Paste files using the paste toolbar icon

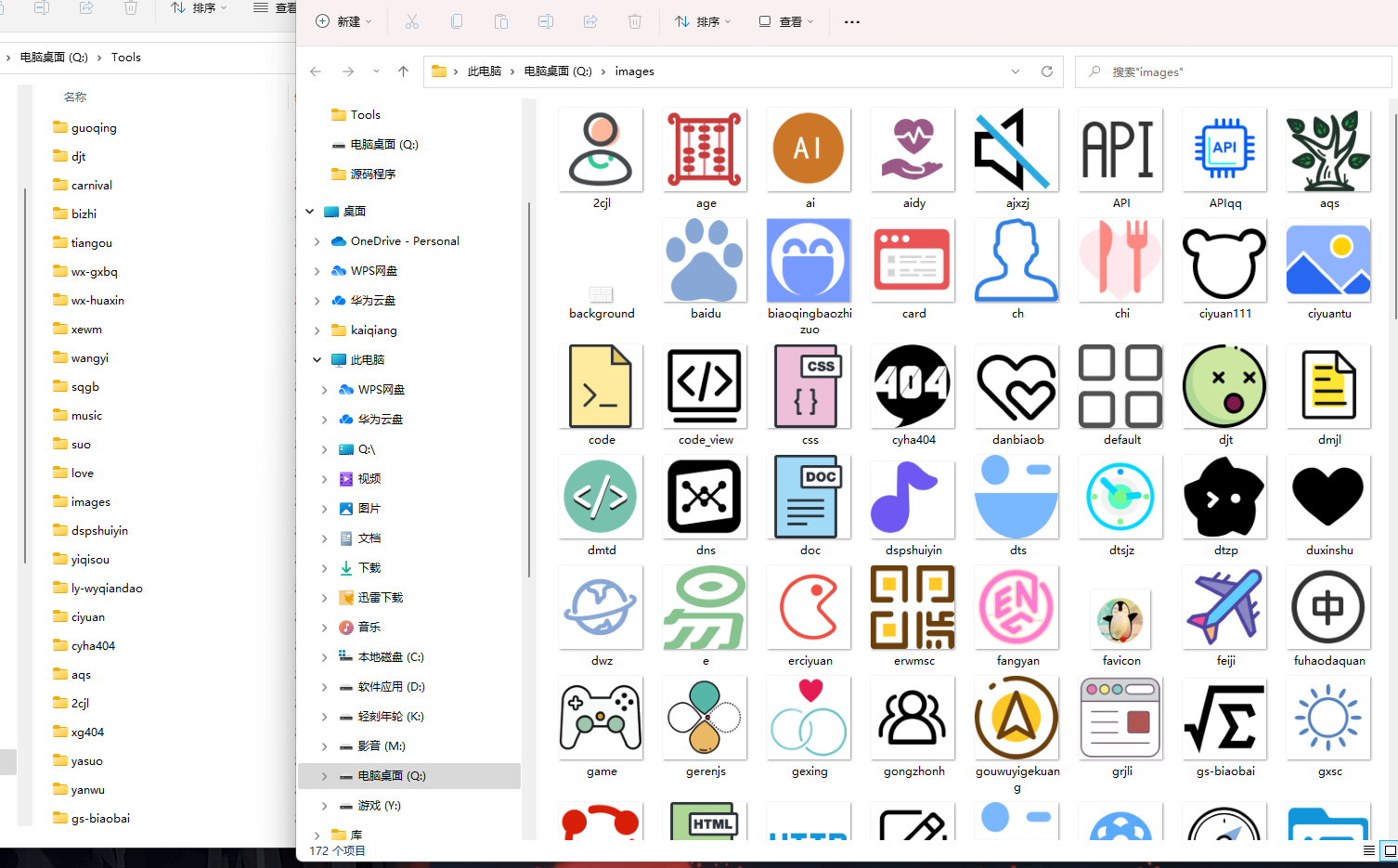(500, 20)
